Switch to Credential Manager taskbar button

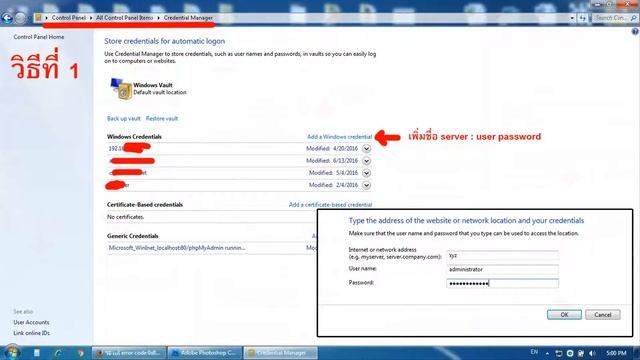point(280,353)
